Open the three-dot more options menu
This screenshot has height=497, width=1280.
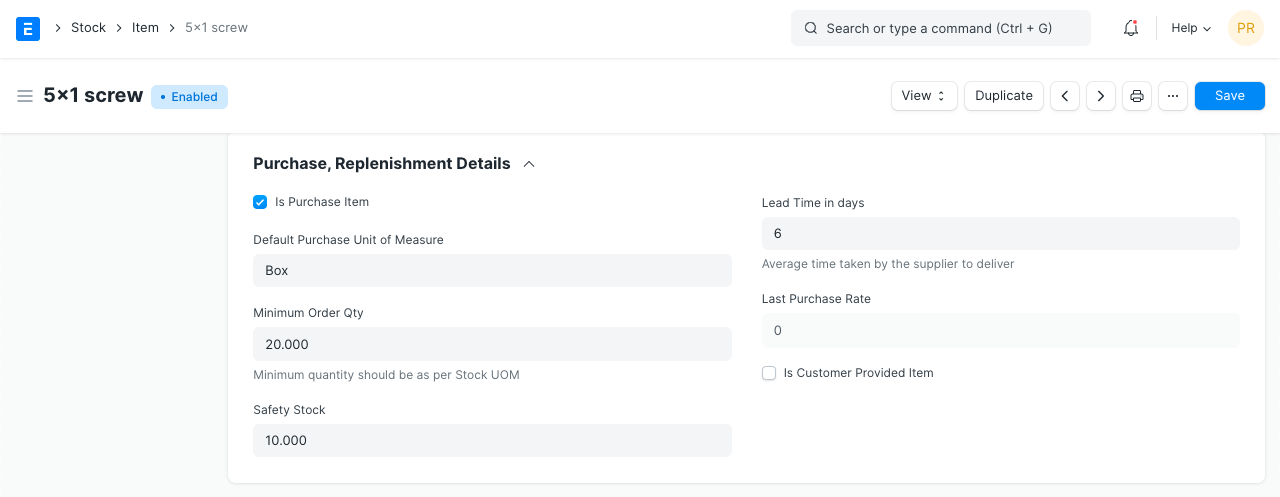1173,96
